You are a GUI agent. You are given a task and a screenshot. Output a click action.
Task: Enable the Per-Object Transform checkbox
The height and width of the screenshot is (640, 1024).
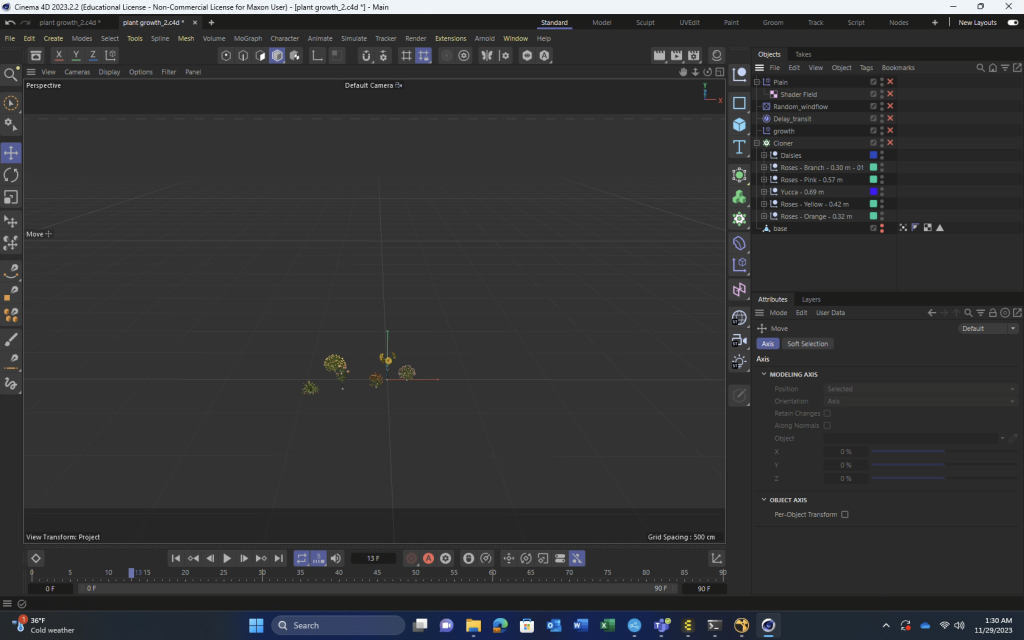[x=845, y=515]
